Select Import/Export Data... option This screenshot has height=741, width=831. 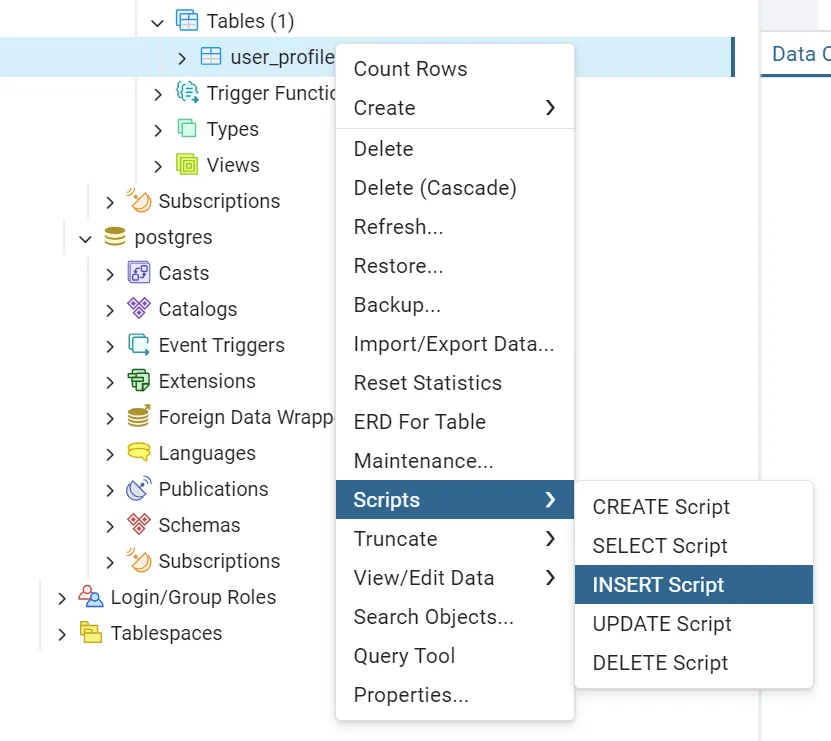click(455, 344)
